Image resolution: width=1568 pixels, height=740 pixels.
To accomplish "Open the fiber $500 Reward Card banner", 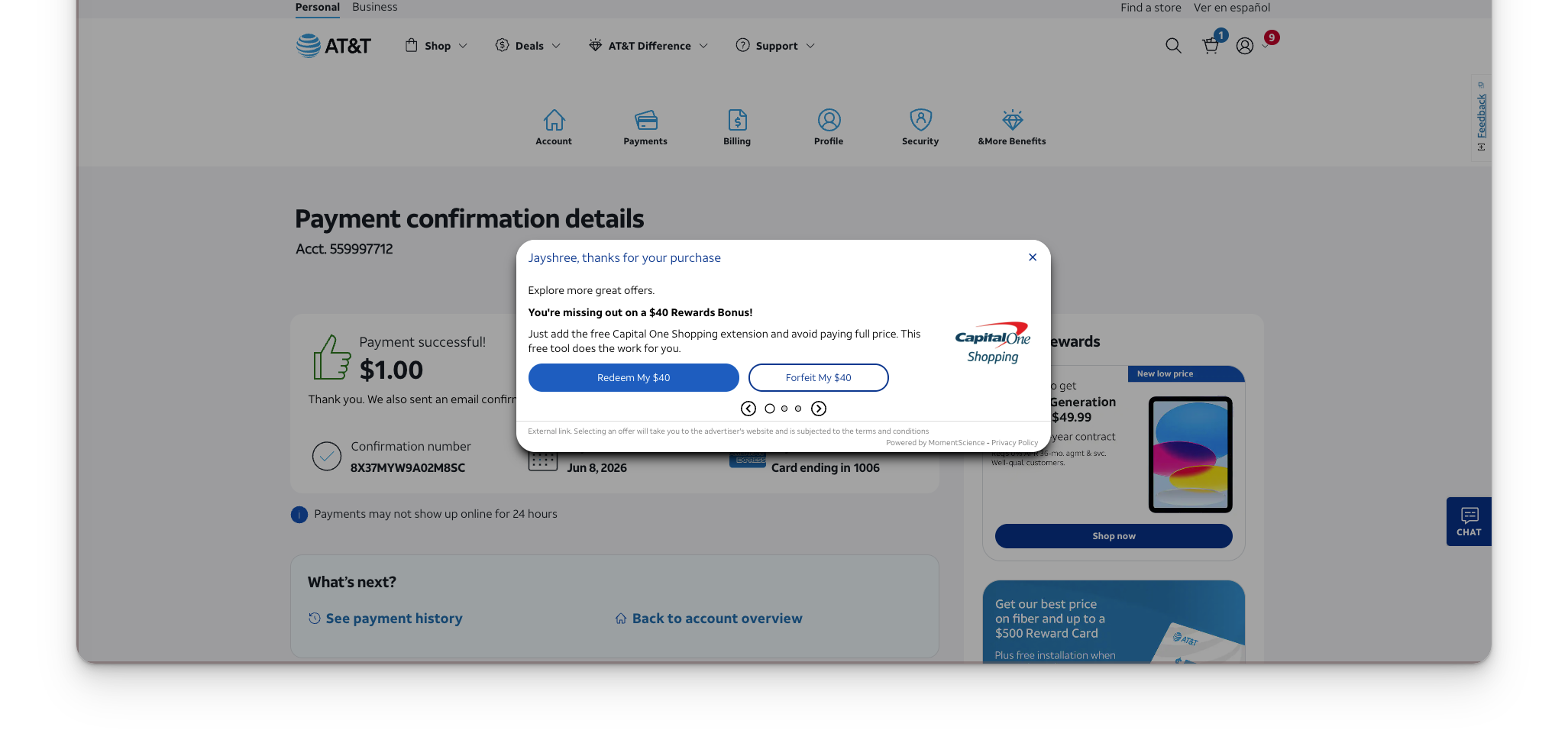I will click(1114, 622).
